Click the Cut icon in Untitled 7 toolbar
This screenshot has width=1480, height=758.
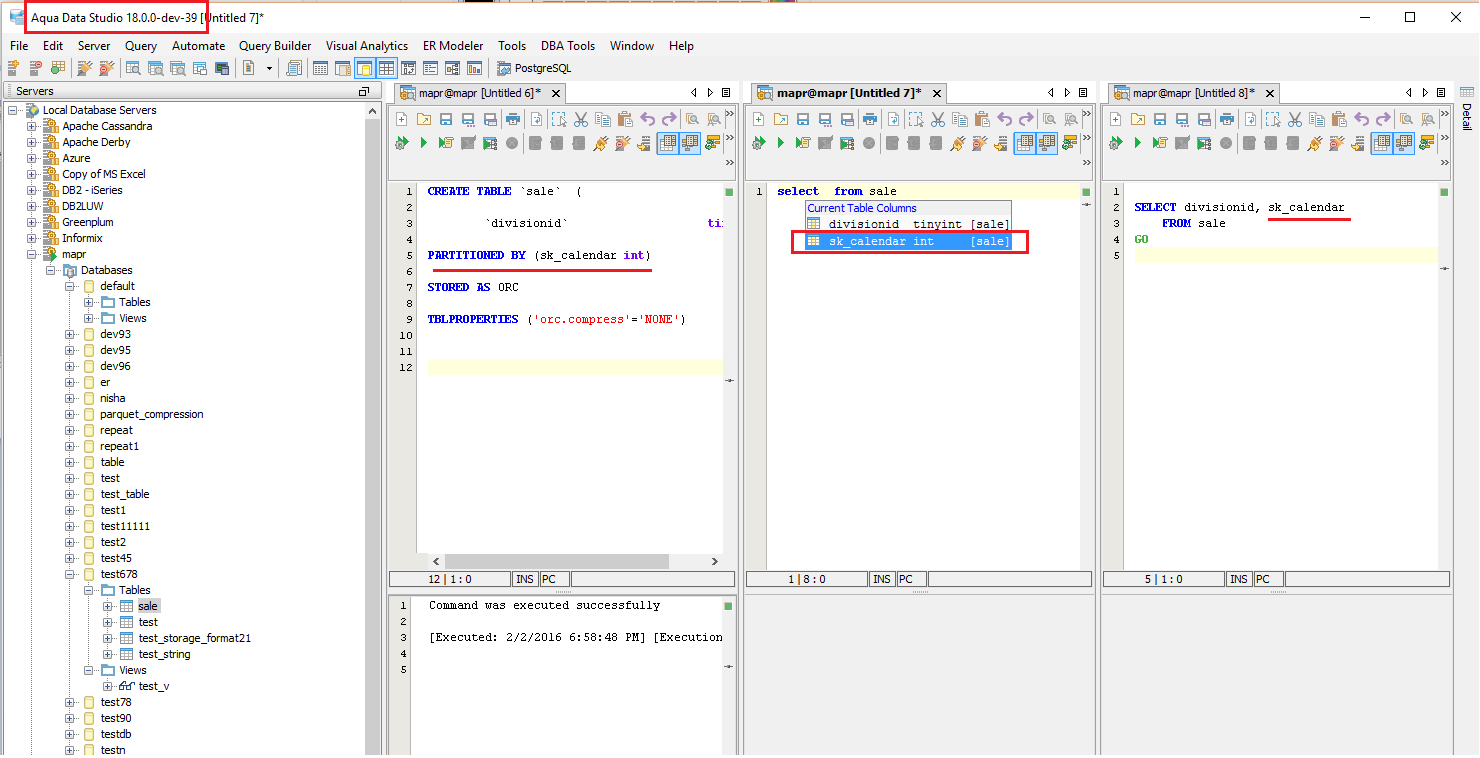(937, 119)
